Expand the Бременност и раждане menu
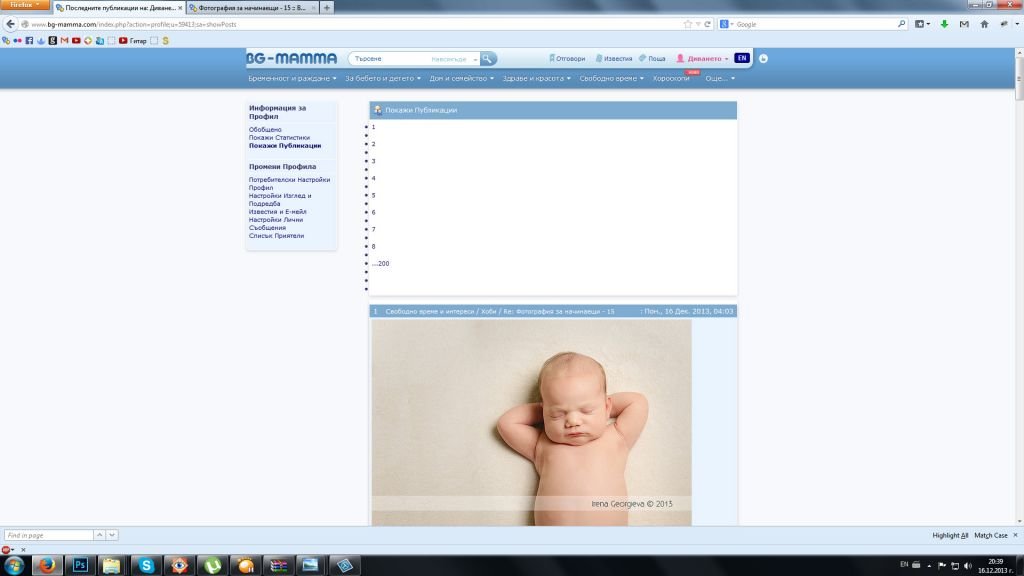Image resolution: width=1024 pixels, height=576 pixels. (292, 78)
